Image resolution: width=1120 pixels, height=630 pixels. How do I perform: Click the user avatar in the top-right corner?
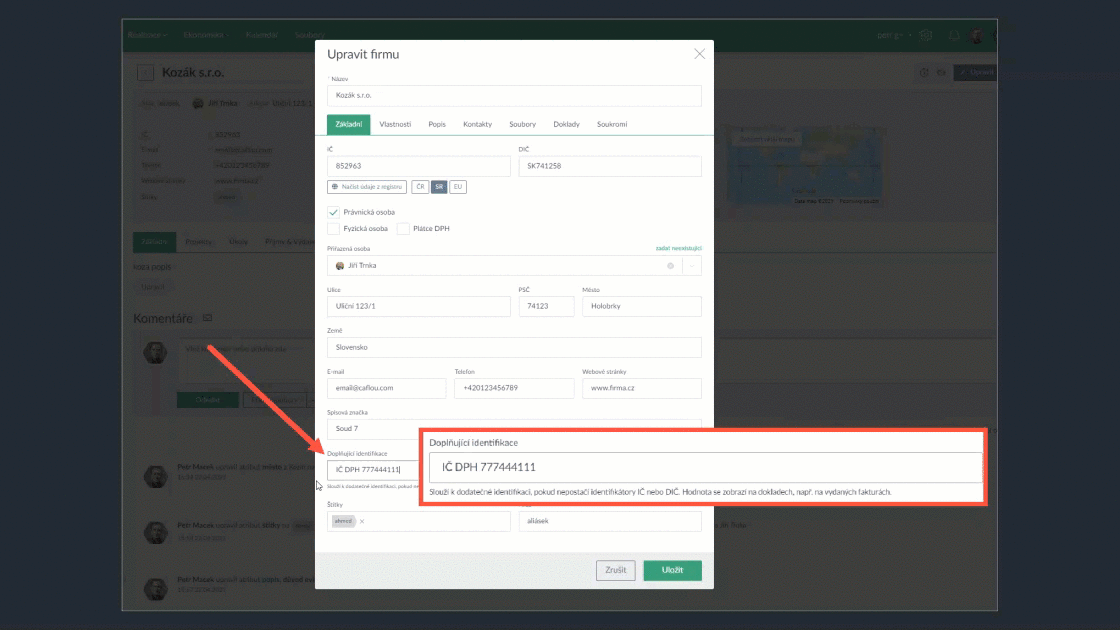[976, 35]
